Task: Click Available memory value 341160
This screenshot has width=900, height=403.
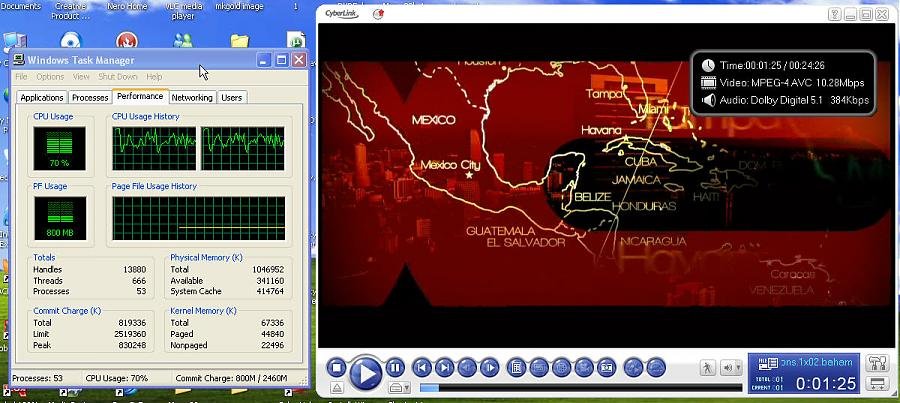Action: (x=270, y=280)
